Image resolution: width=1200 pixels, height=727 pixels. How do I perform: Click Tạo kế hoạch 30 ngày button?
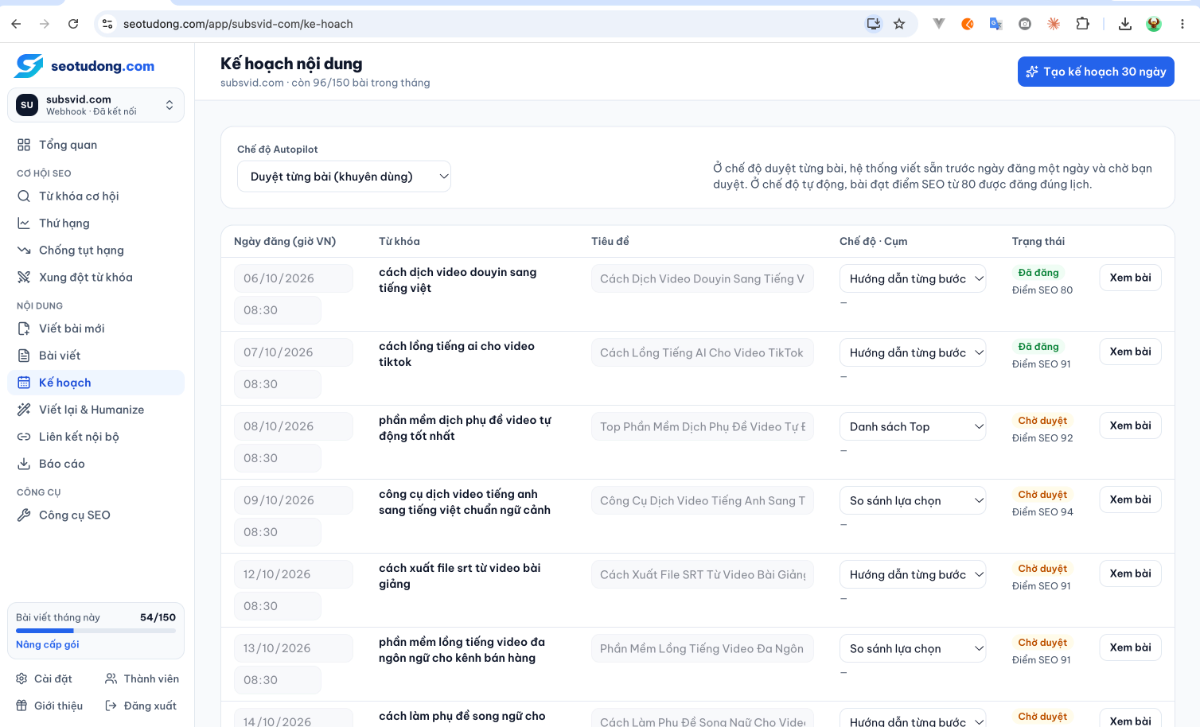click(1096, 72)
